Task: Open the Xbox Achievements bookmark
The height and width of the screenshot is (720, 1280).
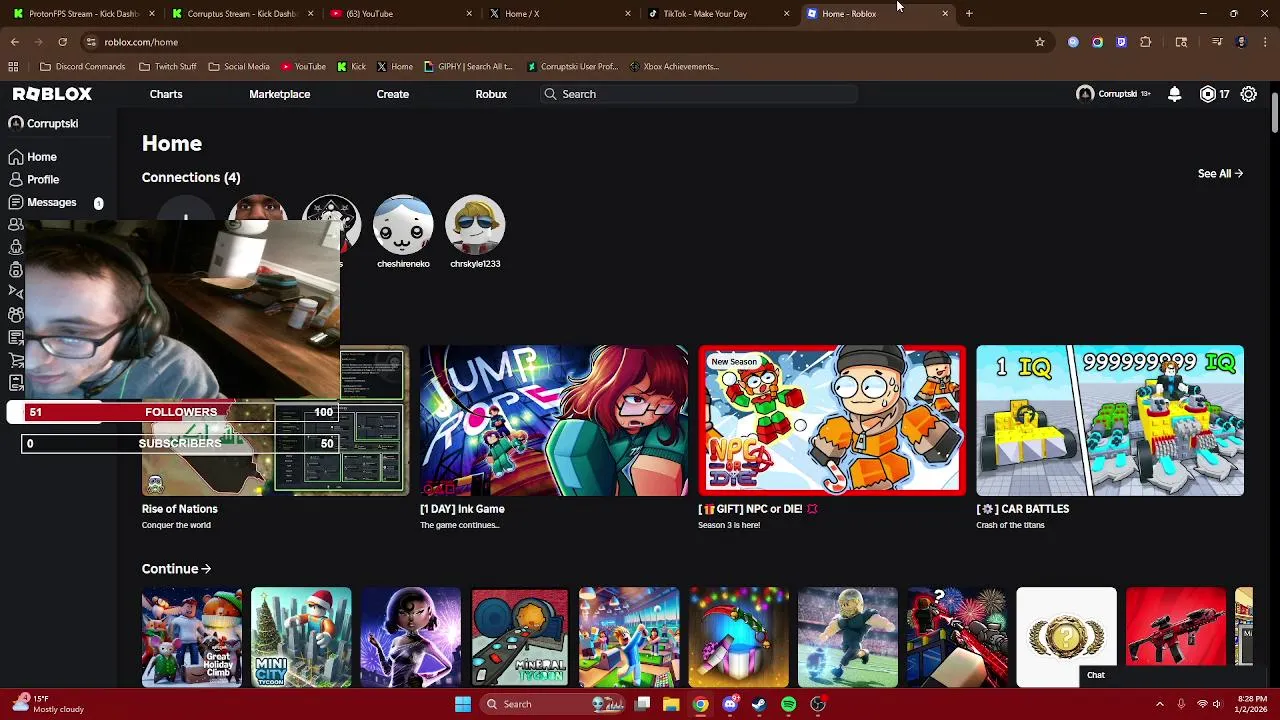Action: [x=675, y=67]
